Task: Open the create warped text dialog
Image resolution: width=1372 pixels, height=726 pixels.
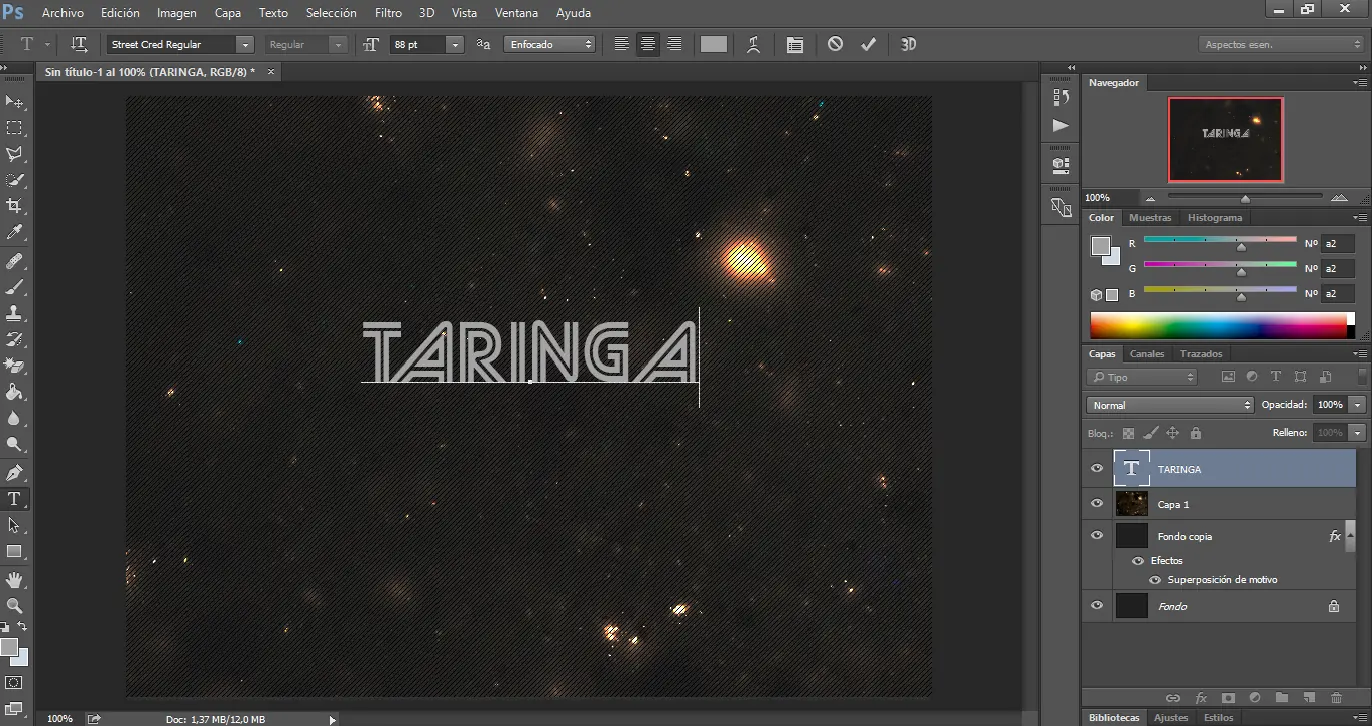Action: click(x=754, y=44)
